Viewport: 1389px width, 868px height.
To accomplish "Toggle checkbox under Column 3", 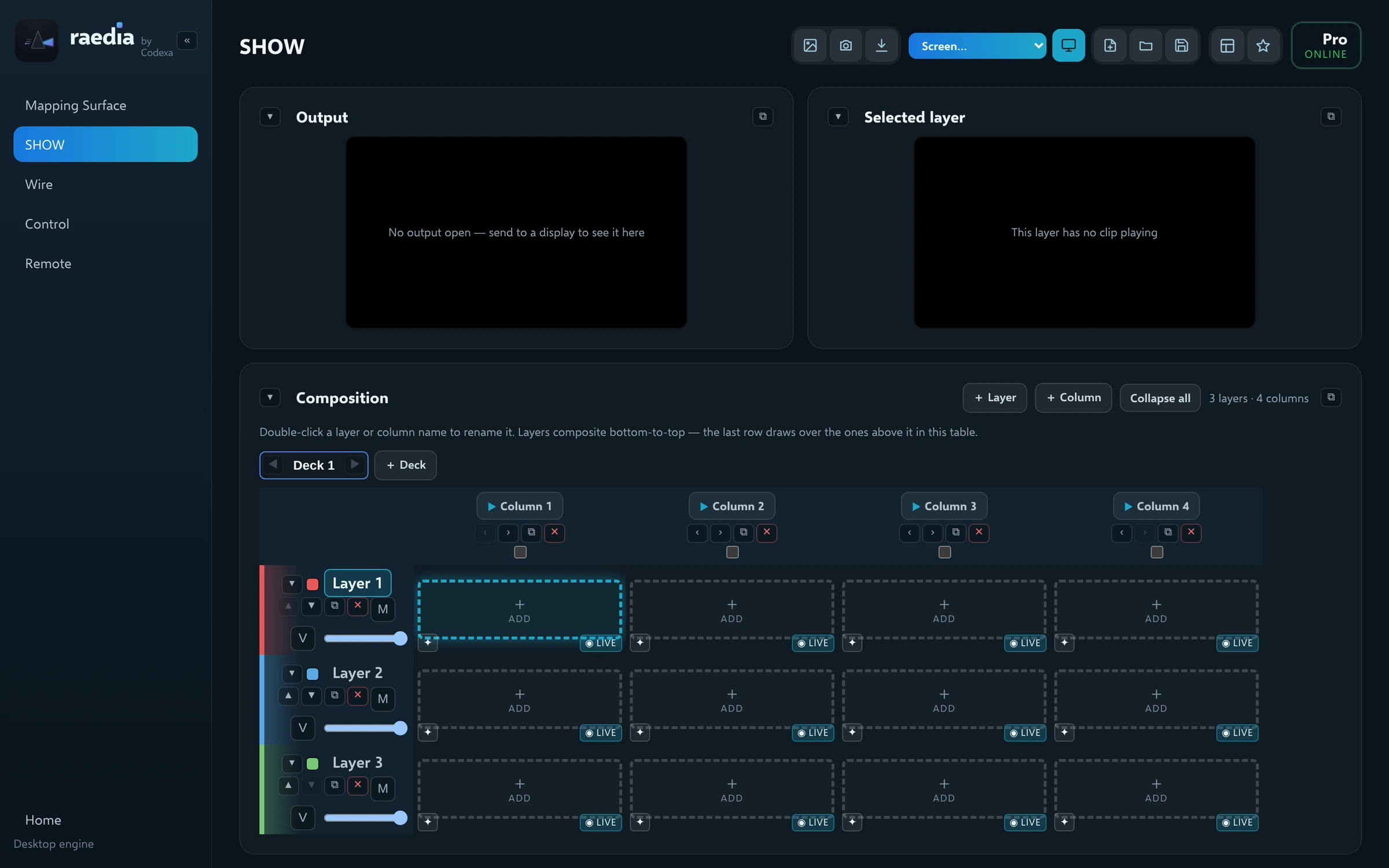I will point(945,552).
